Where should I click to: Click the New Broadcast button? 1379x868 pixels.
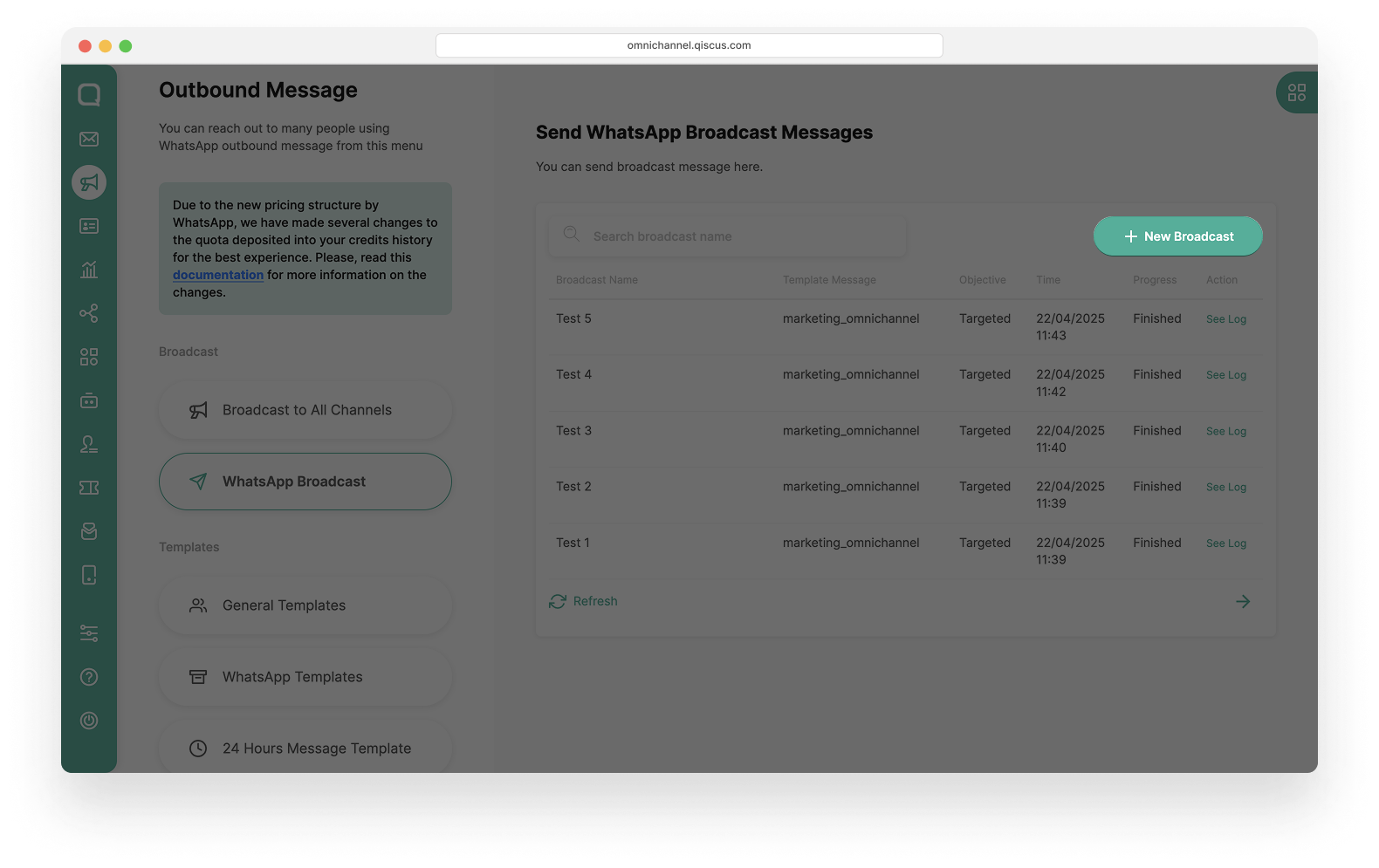click(1178, 236)
